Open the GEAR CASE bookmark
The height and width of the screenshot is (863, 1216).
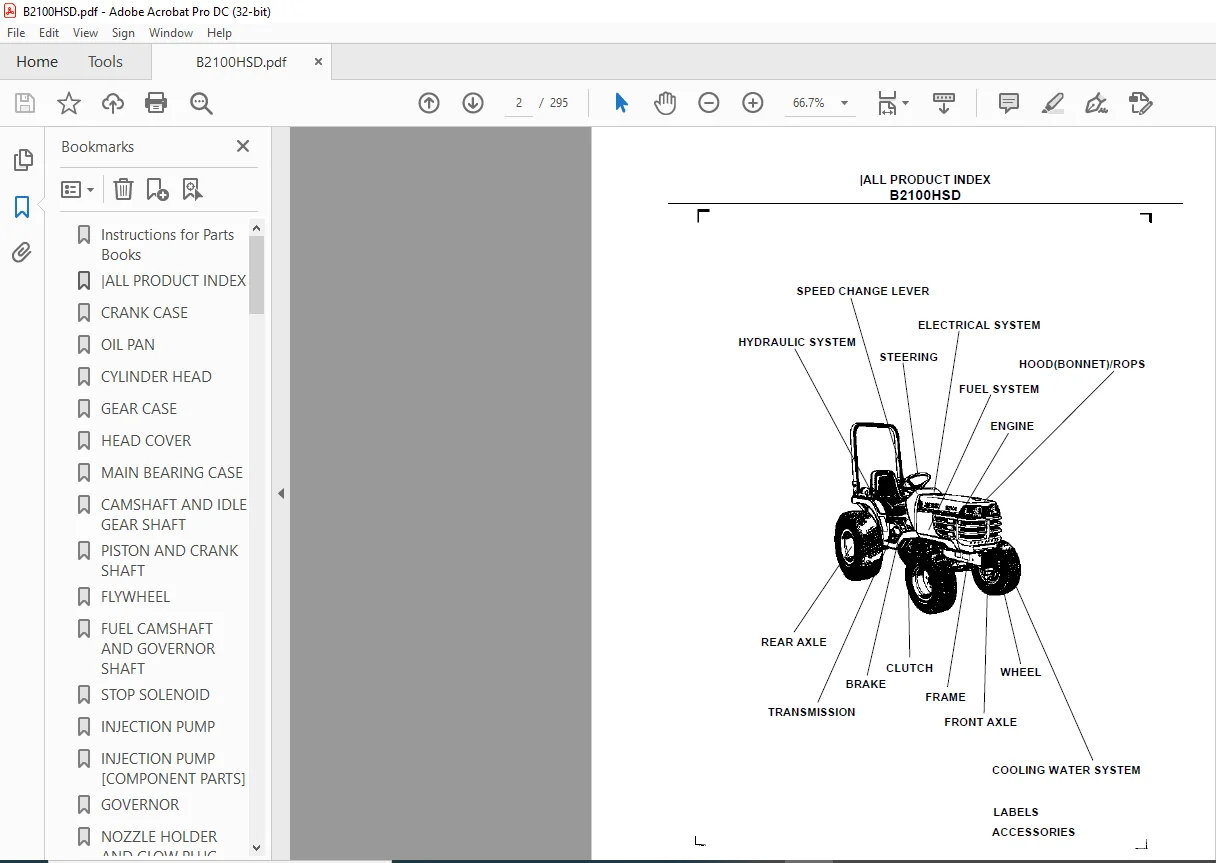pyautogui.click(x=139, y=409)
